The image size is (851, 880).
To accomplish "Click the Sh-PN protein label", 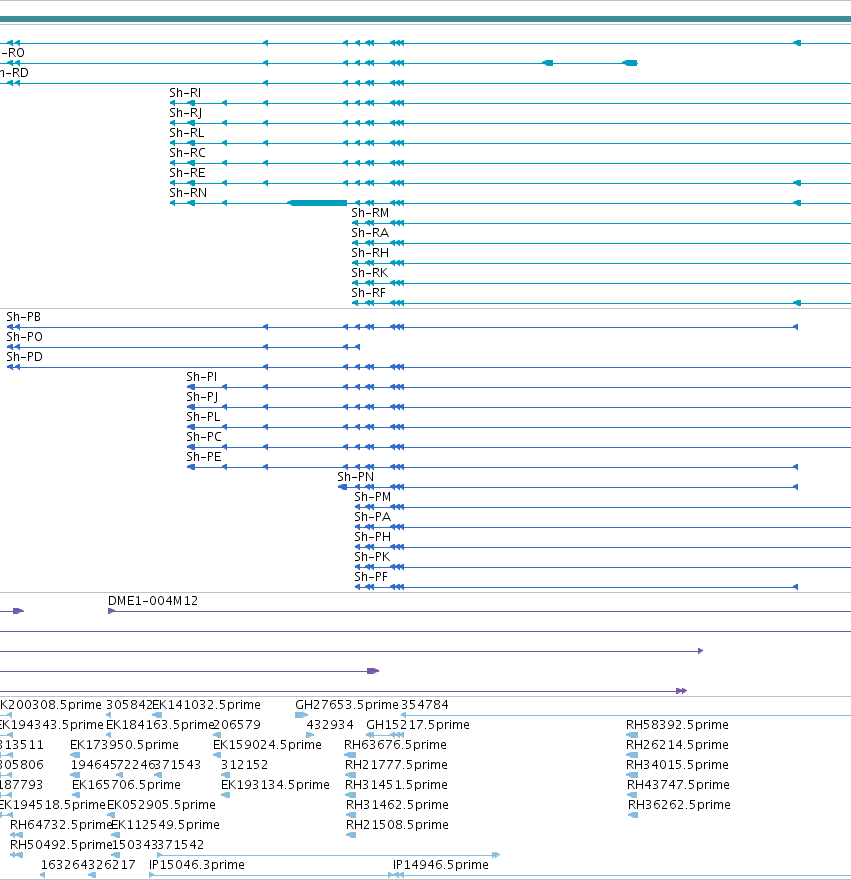I will click(355, 477).
